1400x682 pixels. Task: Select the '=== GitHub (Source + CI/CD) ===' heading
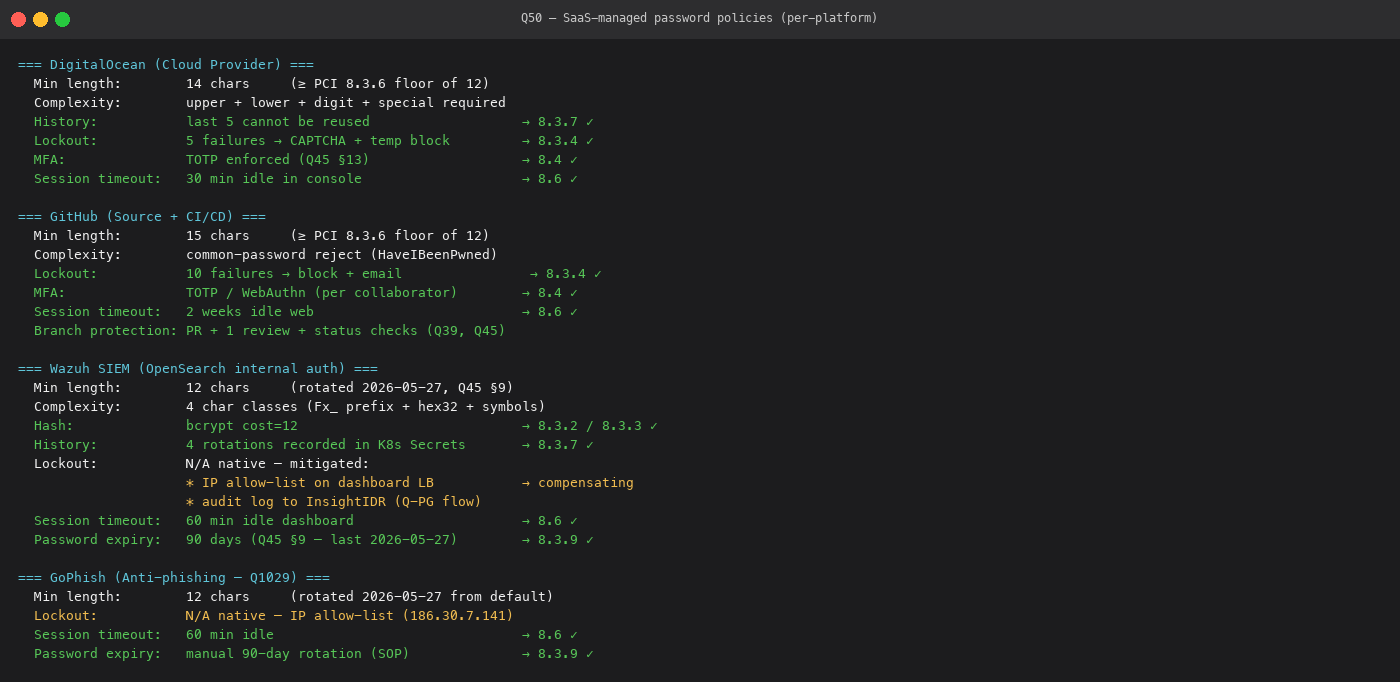(142, 216)
